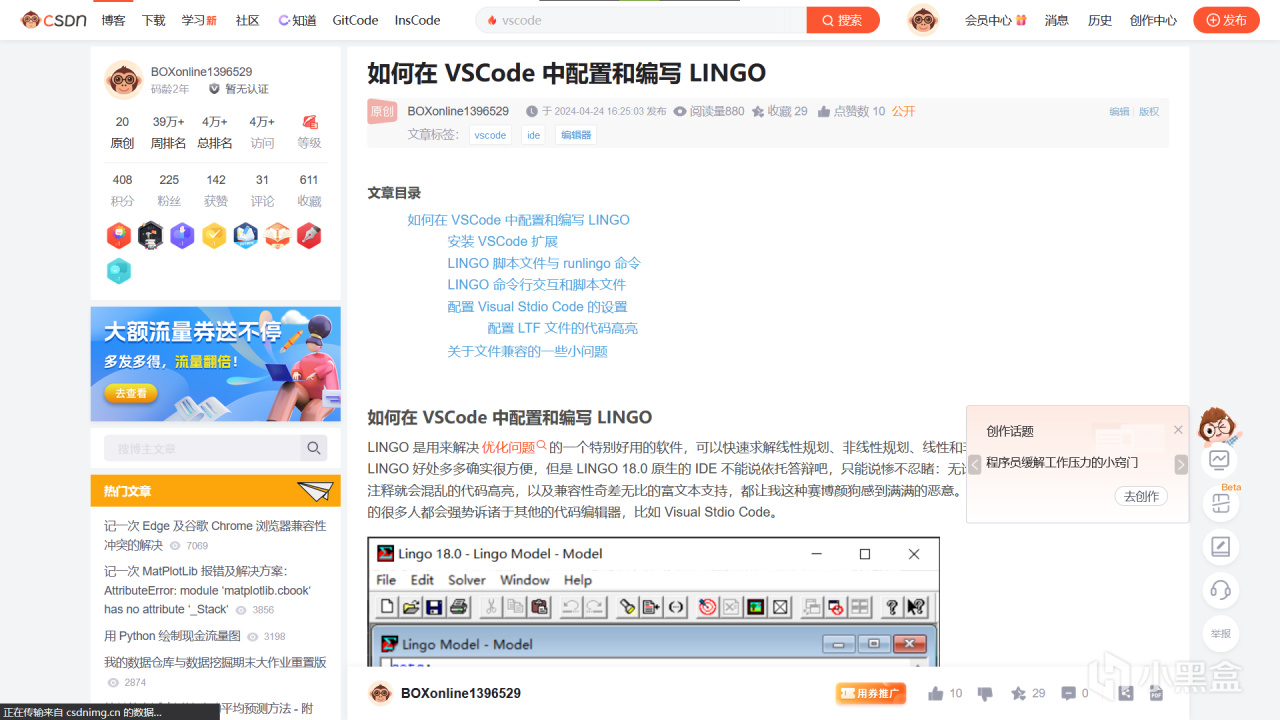Viewport: 1280px width, 720px height.
Task: Like the article with bottom thumbs-up icon
Action: (936, 693)
